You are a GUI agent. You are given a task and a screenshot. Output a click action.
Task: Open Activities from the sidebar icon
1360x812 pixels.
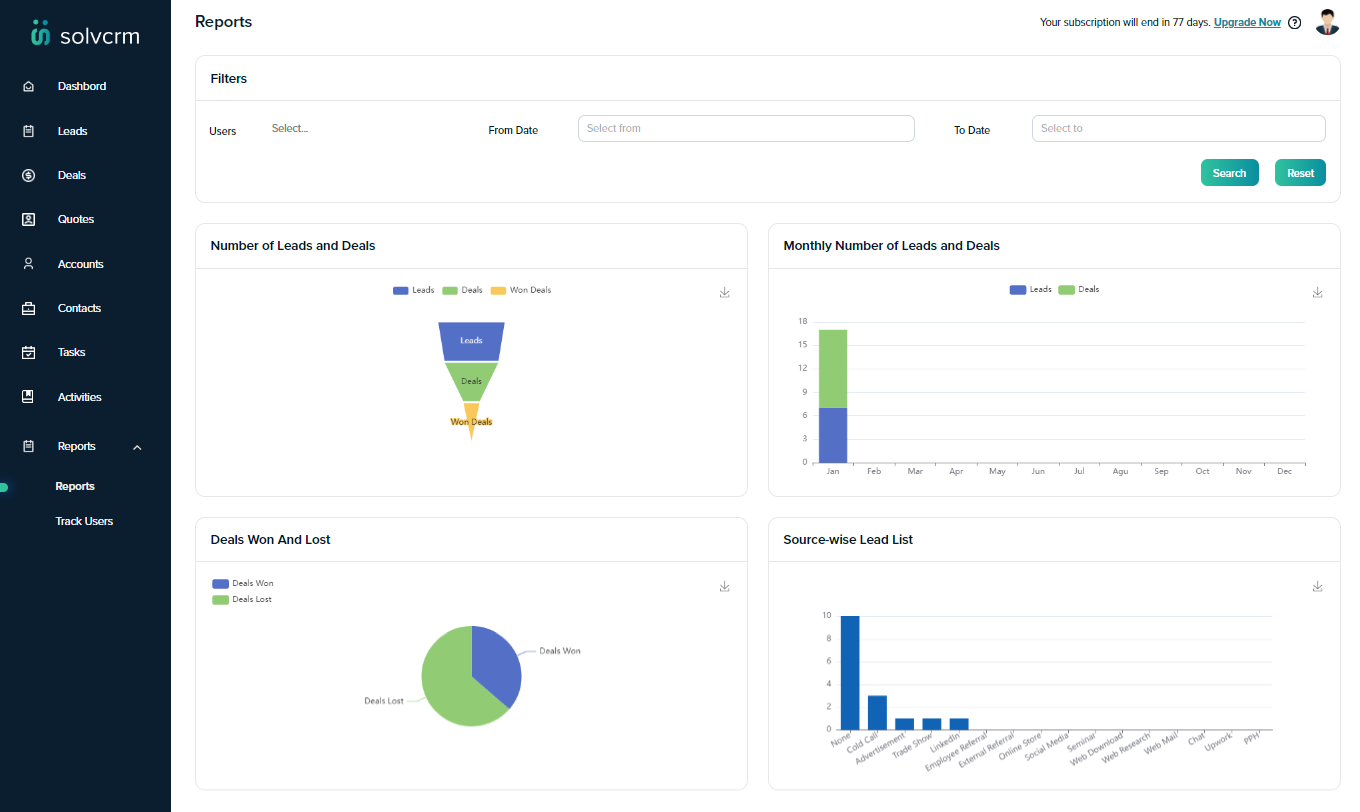(x=28, y=397)
